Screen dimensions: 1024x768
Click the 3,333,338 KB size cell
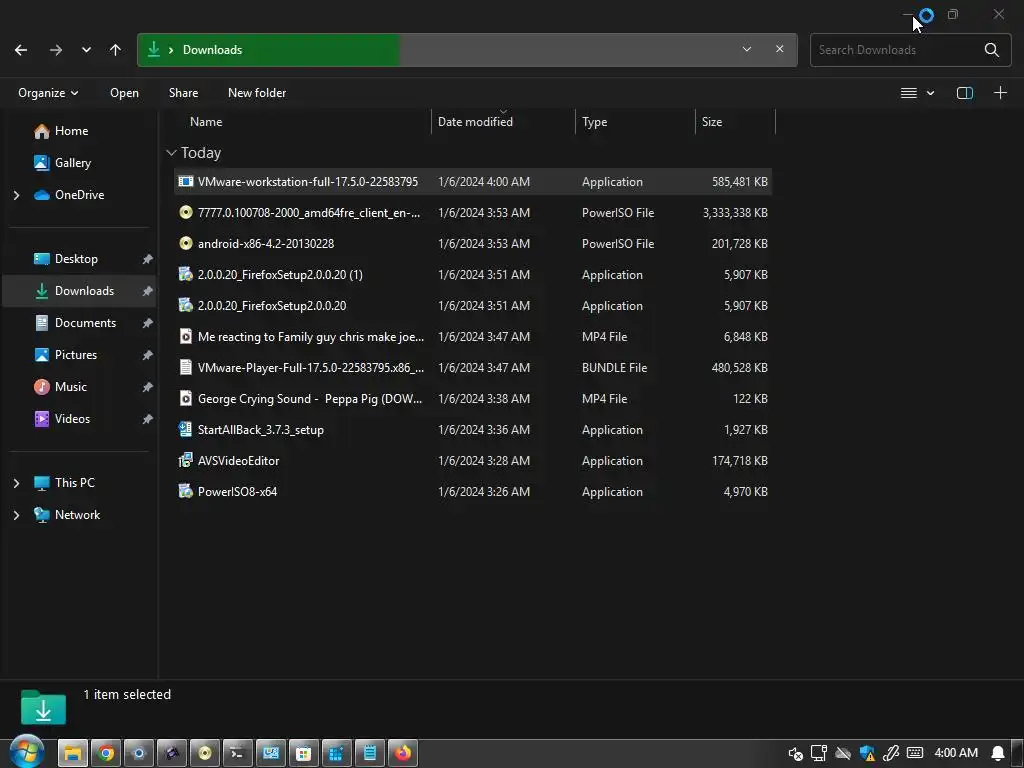click(x=735, y=212)
